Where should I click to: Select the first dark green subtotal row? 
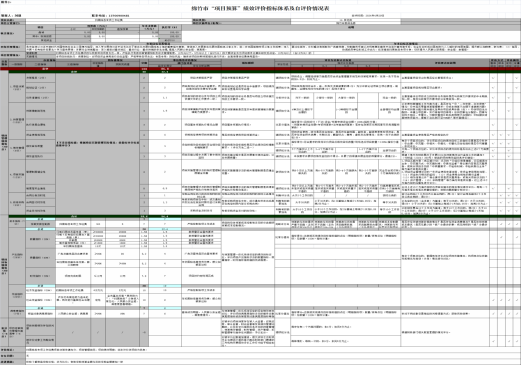pos(265,72)
